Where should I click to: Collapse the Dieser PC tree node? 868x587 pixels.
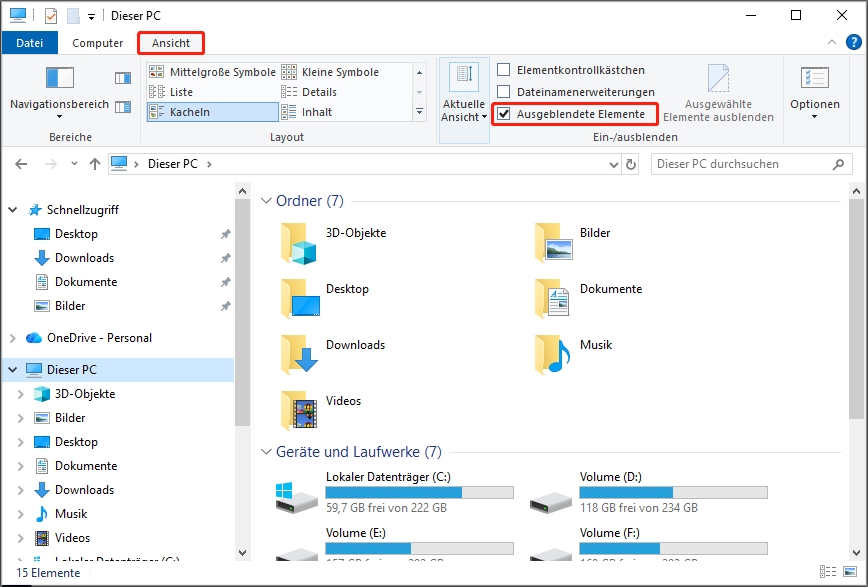(x=13, y=369)
